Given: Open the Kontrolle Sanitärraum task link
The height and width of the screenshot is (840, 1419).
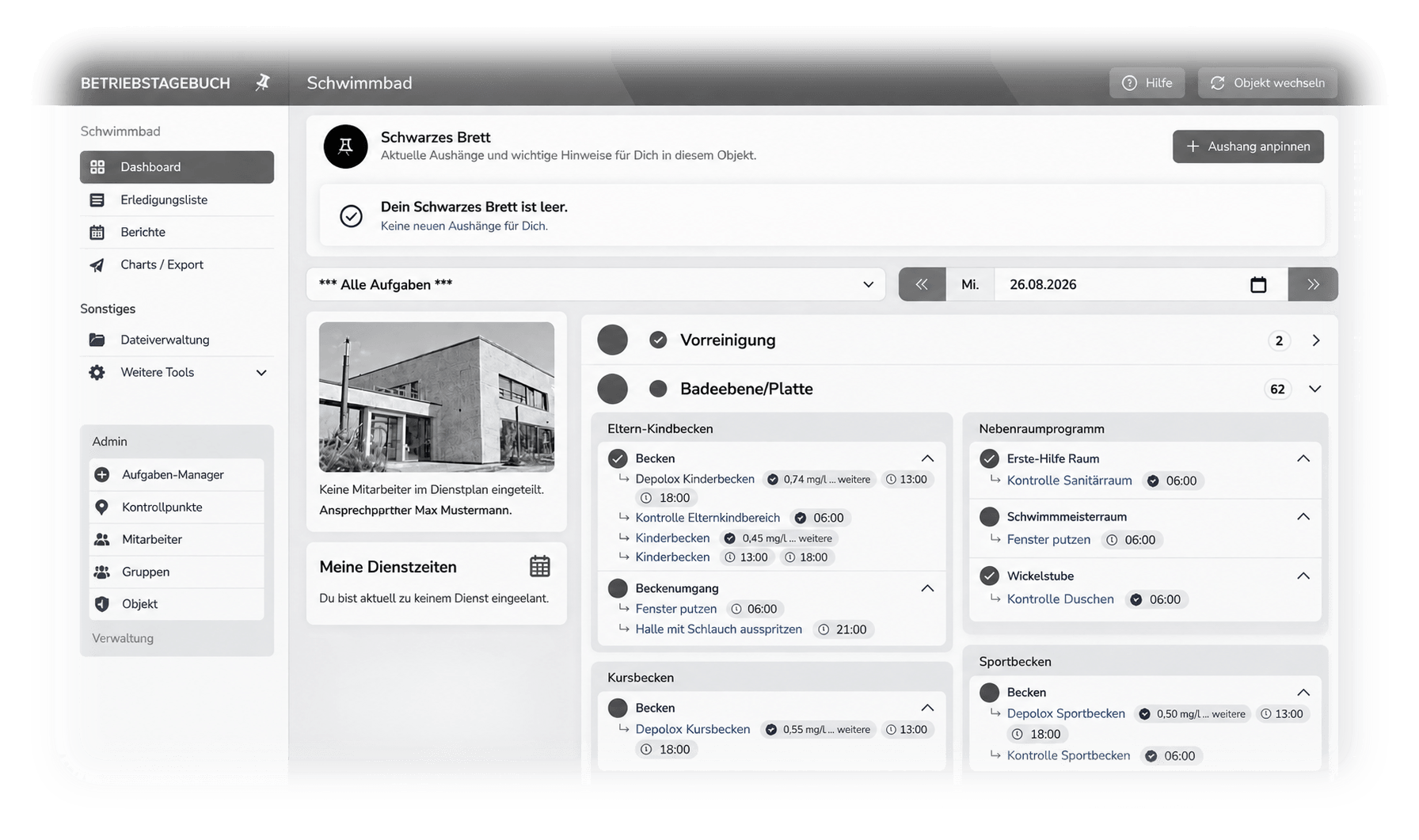Looking at the screenshot, I should click(x=1069, y=481).
